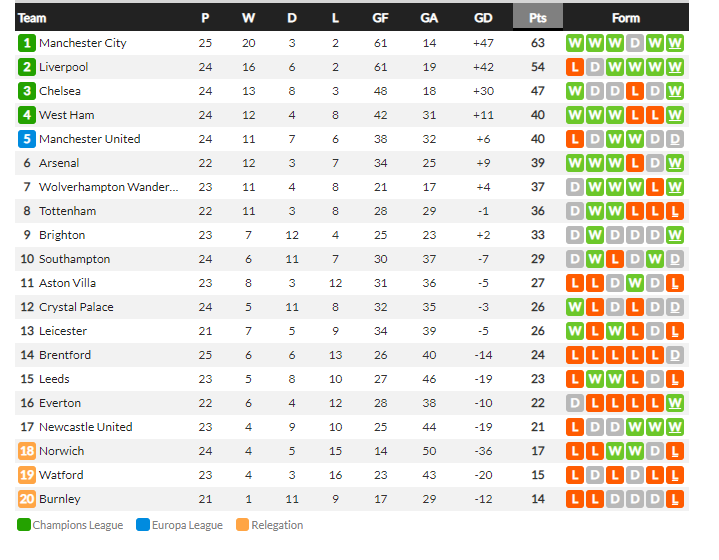Sort table by Pts column header
719x560 pixels.
coord(537,18)
